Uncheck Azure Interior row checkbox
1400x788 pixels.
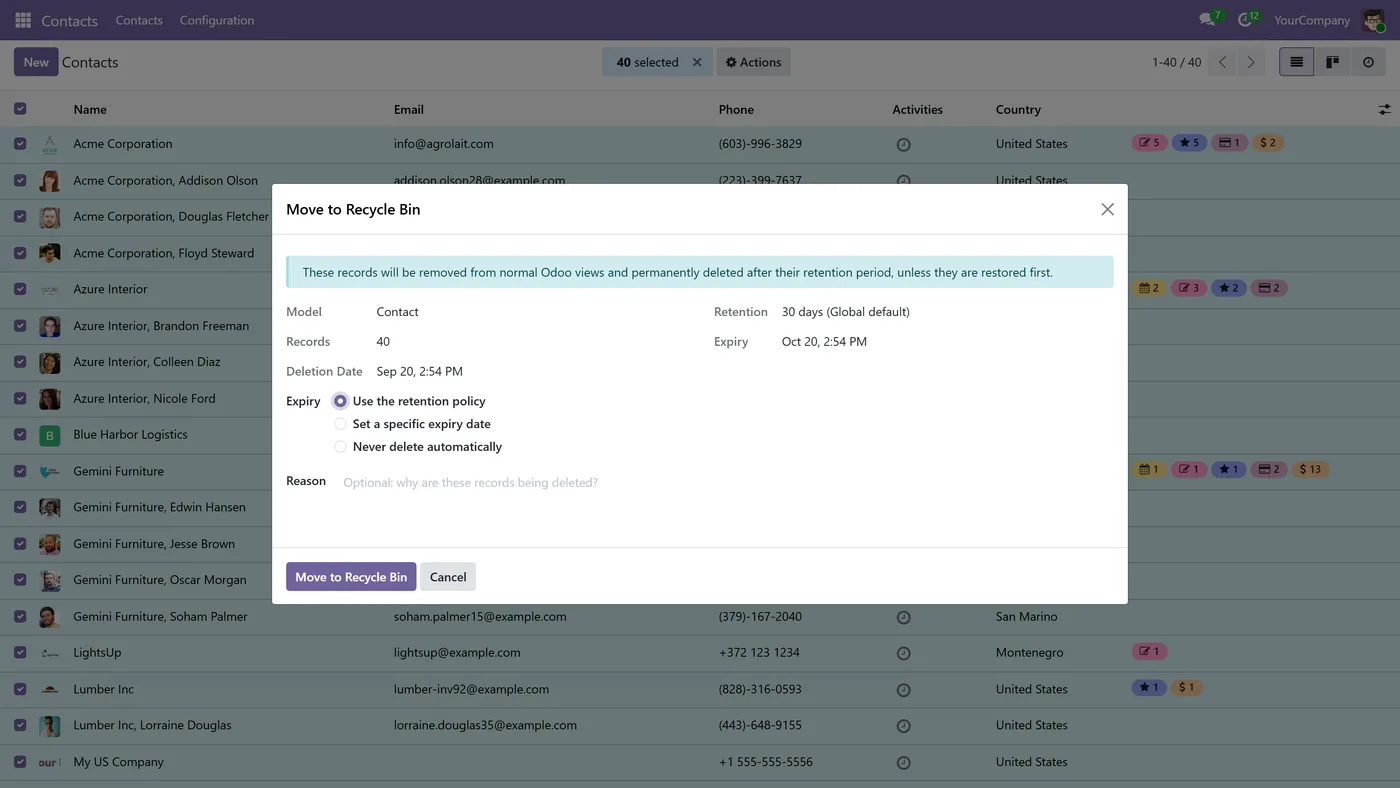[20, 289]
